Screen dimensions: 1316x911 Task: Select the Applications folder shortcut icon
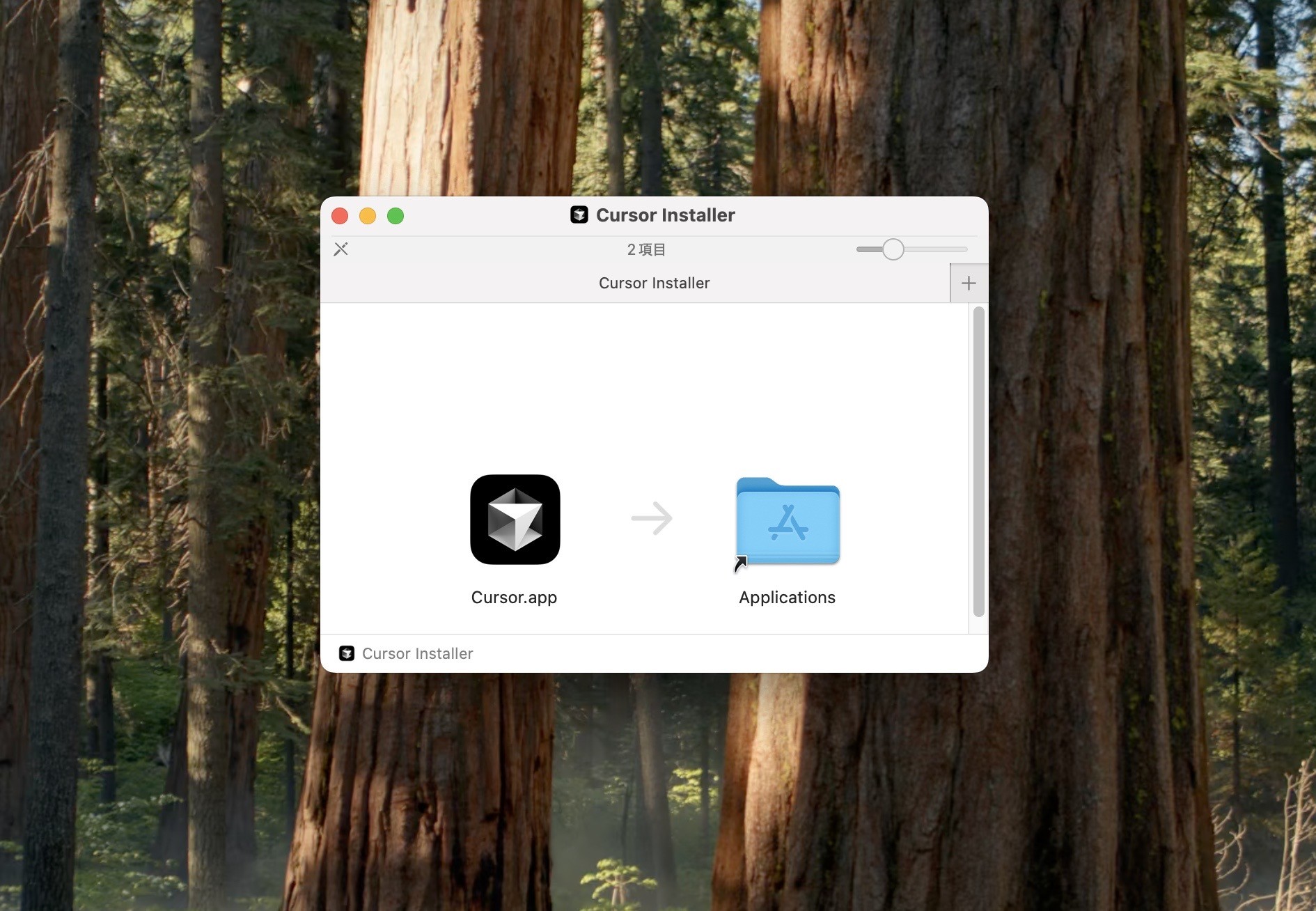788,522
